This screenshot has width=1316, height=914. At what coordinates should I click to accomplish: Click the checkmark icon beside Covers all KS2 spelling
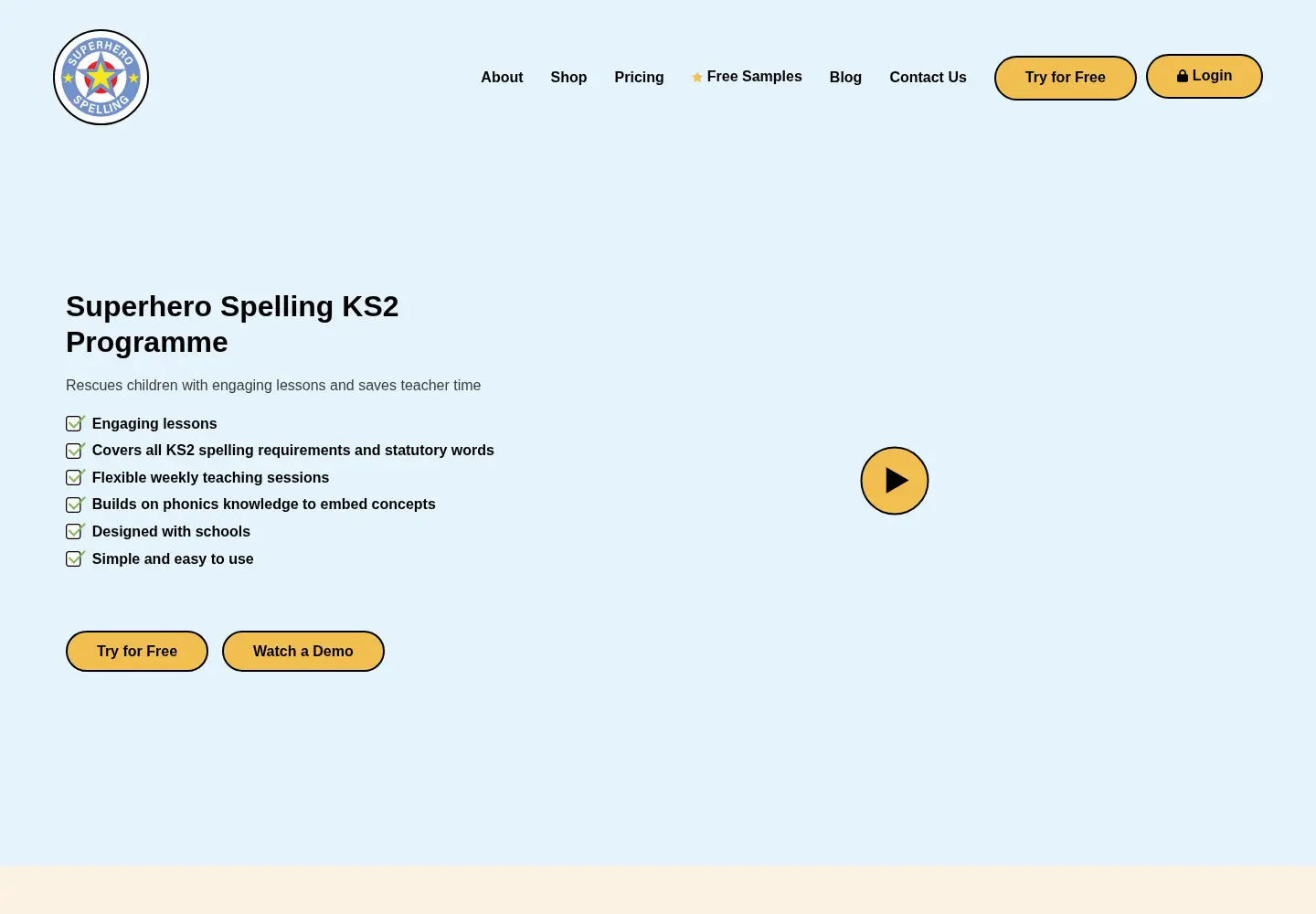click(x=76, y=450)
